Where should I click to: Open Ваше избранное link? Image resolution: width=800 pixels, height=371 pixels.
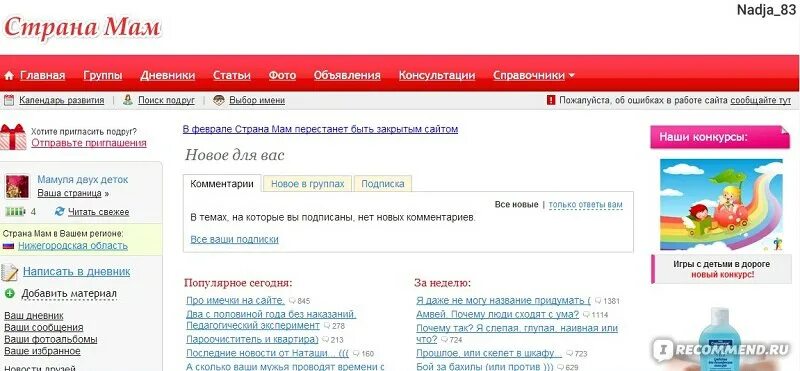tap(42, 351)
